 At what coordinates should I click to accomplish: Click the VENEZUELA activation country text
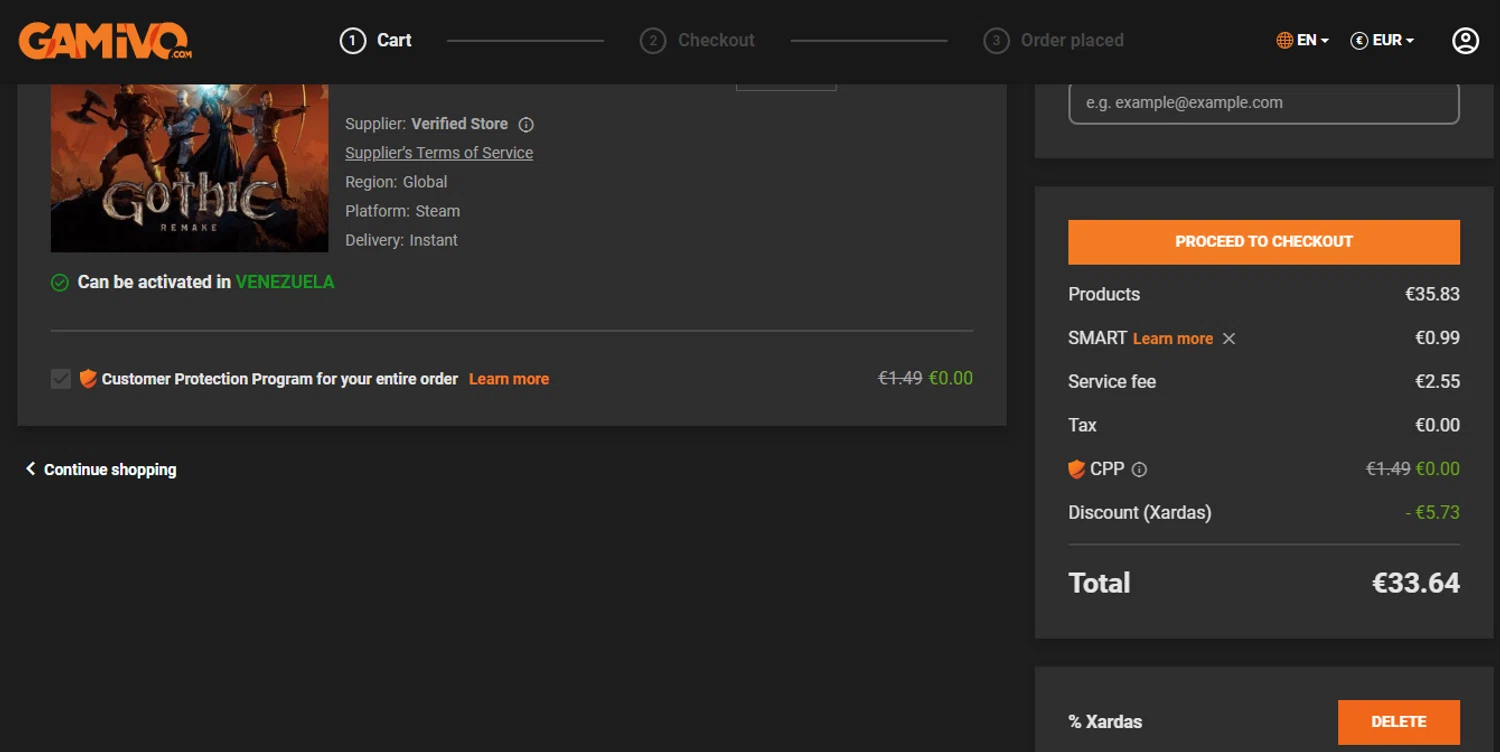click(x=285, y=282)
